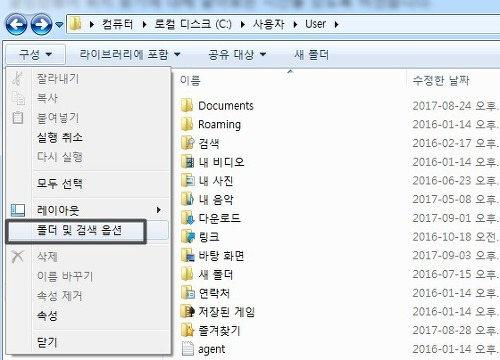Open 라이브러리에 포함 dropdown

click(130, 54)
